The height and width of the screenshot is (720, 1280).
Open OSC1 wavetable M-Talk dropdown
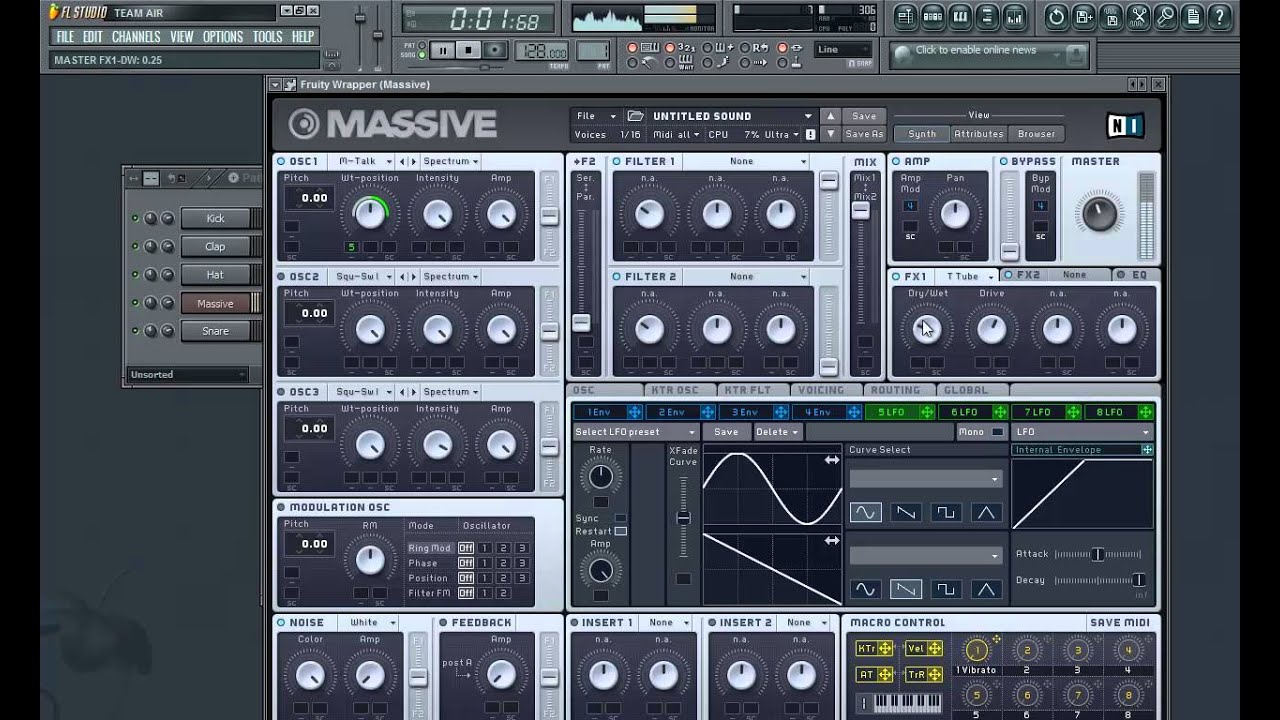363,161
